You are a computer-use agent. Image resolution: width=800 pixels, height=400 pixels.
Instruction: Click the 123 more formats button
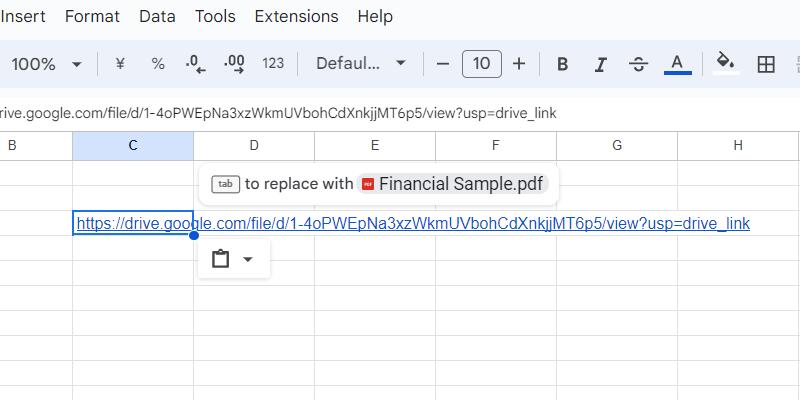coord(273,64)
